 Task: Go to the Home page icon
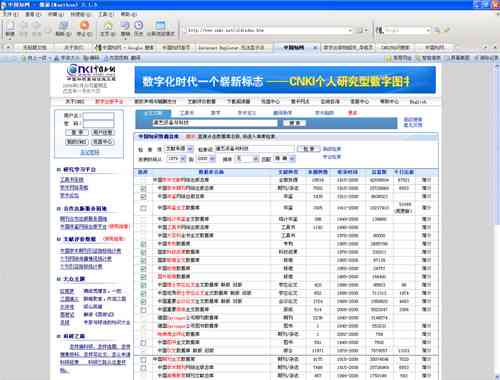(108, 27)
